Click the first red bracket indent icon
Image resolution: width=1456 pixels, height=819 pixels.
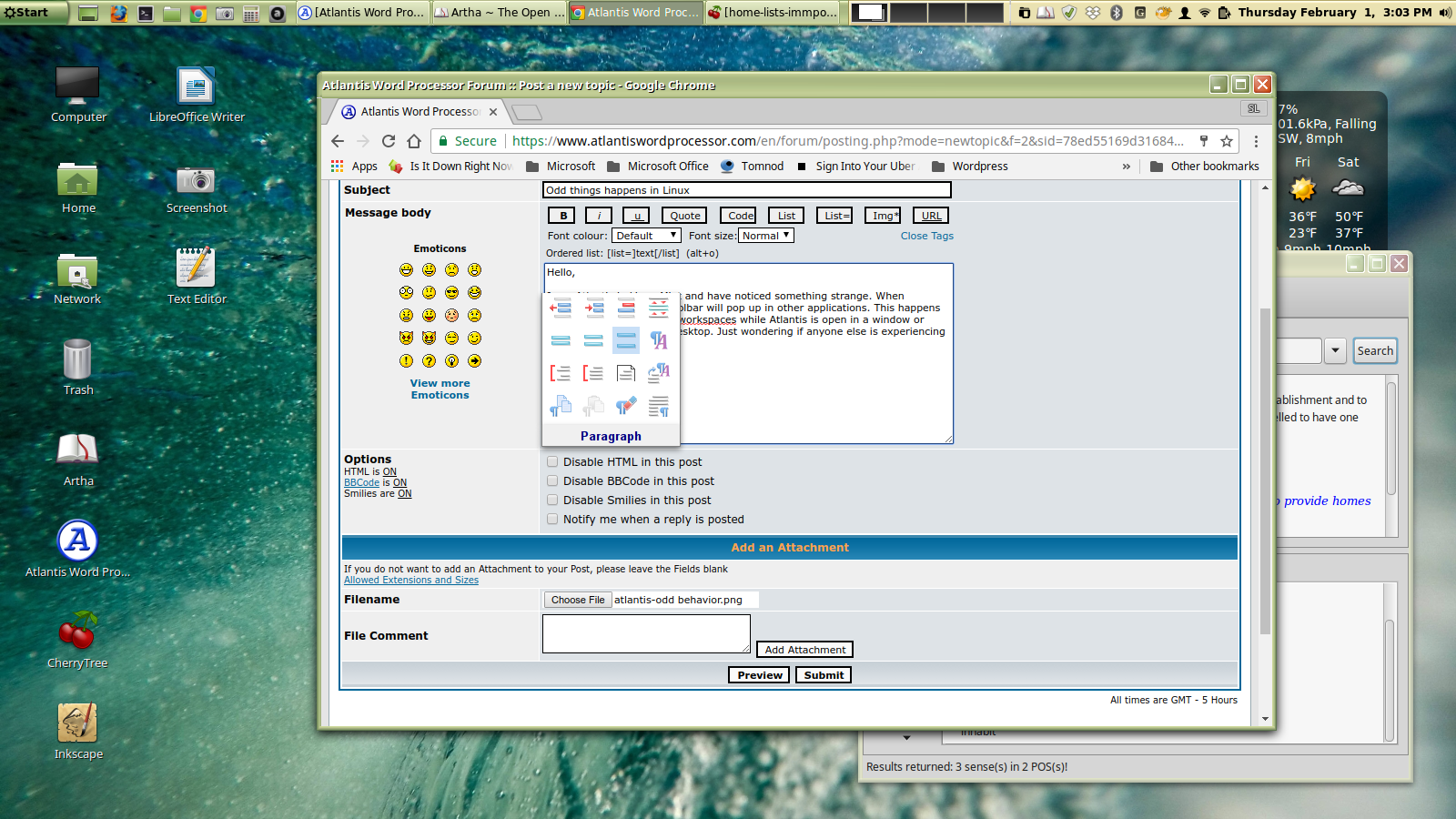click(561, 373)
